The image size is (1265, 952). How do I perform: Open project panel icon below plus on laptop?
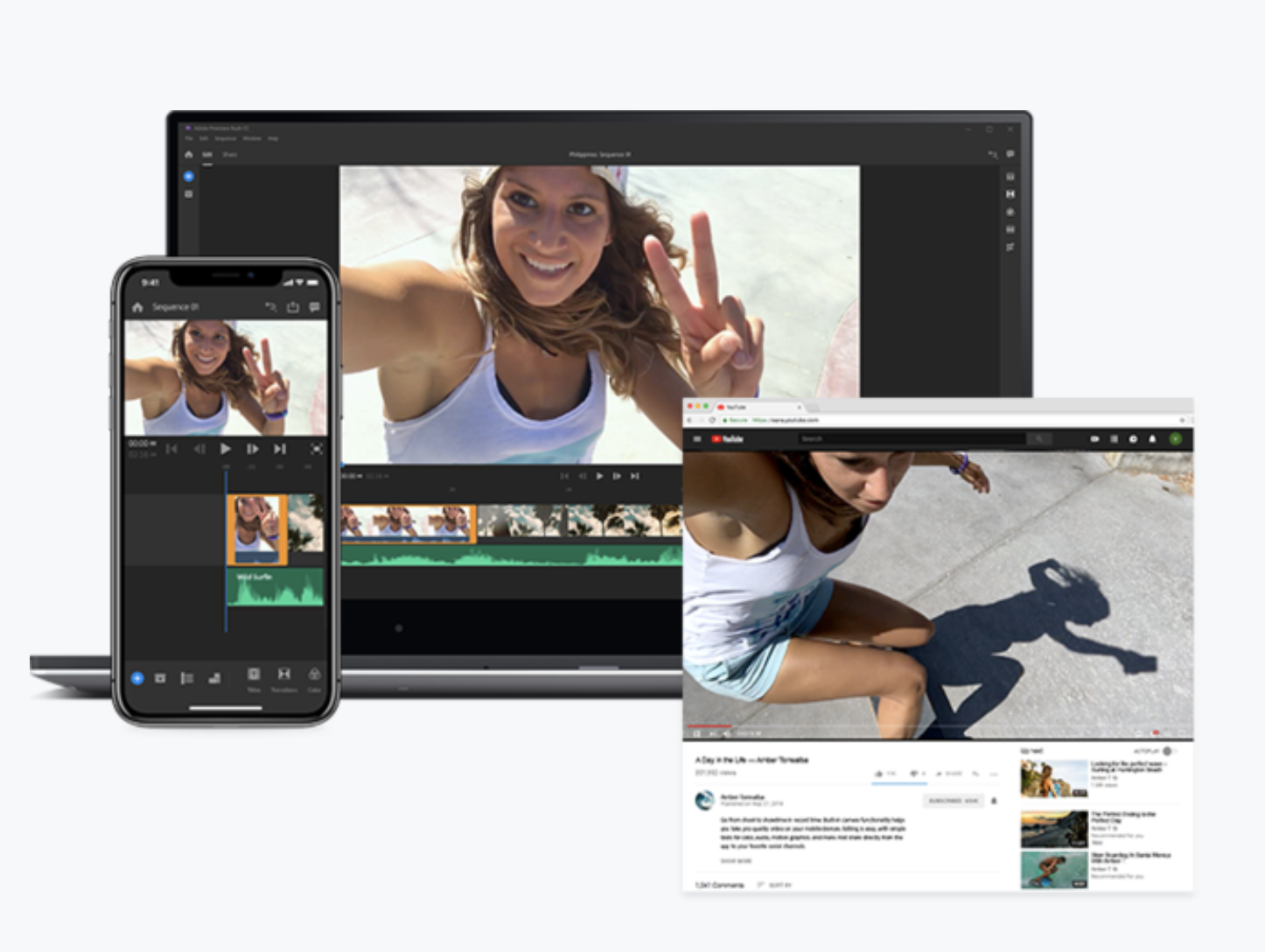(188, 193)
